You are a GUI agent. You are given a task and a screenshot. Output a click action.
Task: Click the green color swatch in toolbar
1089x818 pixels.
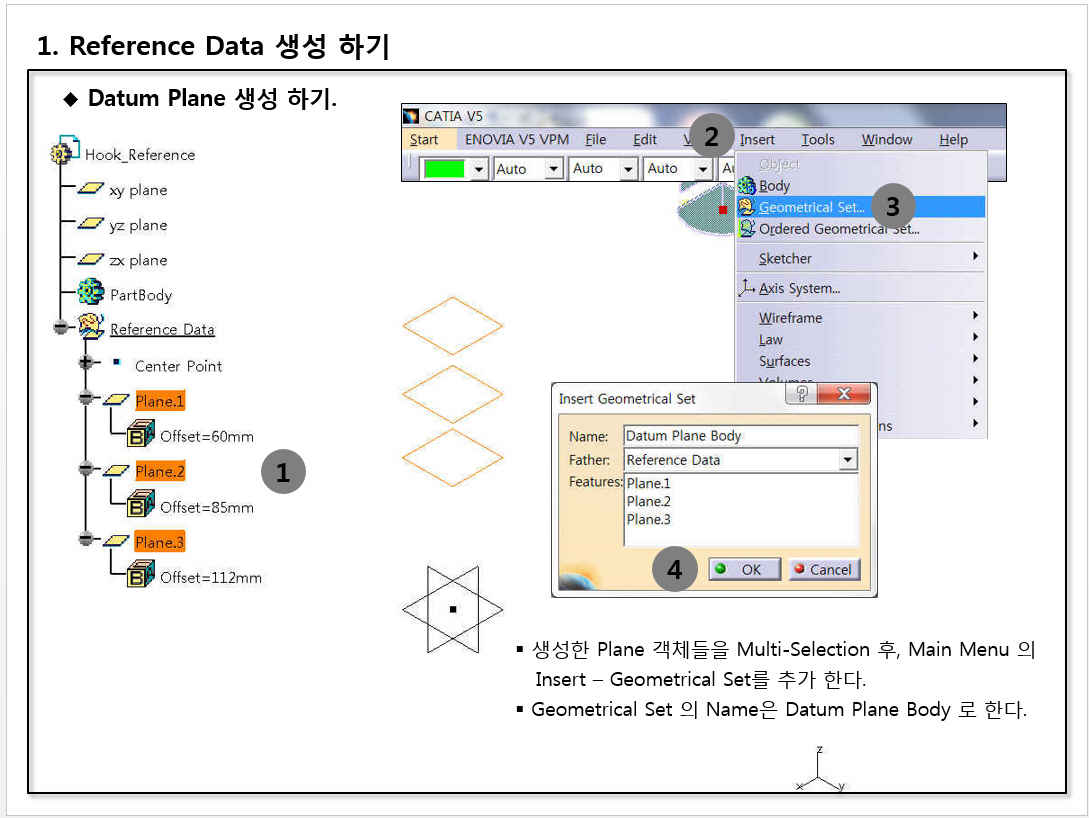[444, 169]
